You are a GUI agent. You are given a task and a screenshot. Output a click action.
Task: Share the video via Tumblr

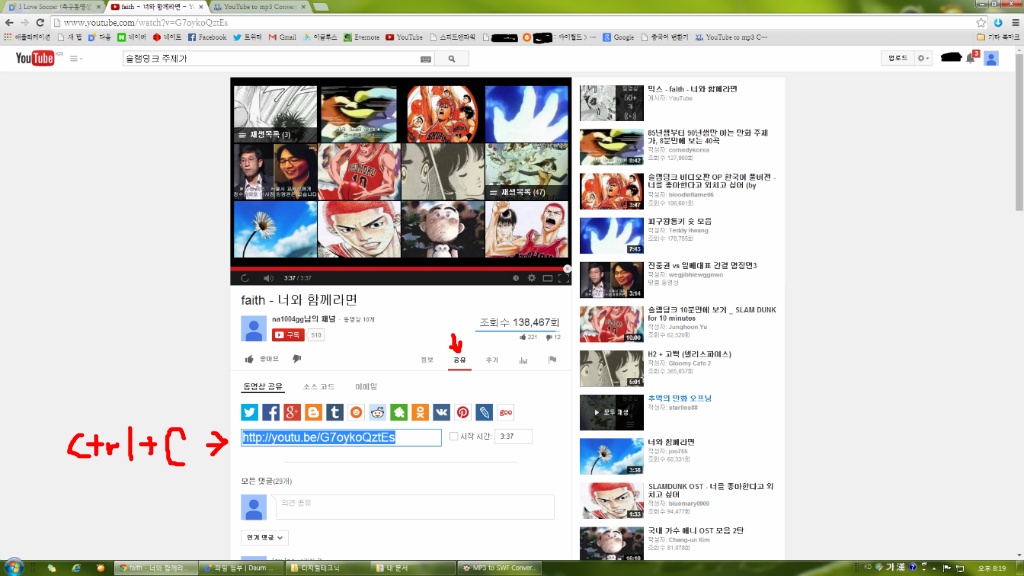[x=336, y=411]
